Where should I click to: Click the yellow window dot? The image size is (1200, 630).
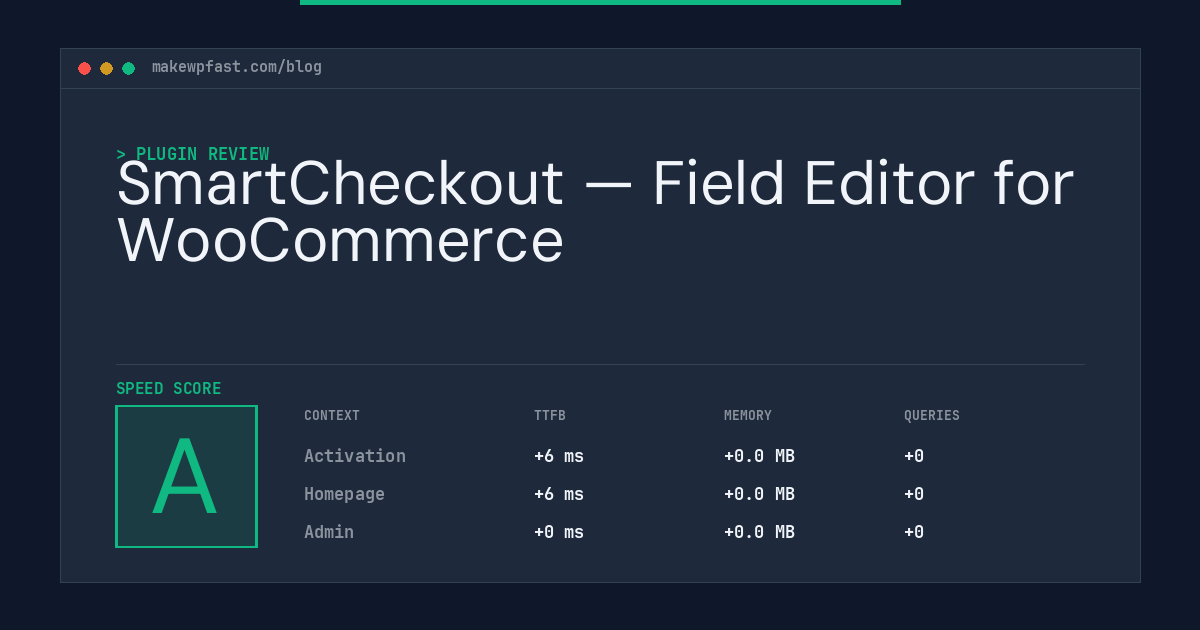coord(106,68)
